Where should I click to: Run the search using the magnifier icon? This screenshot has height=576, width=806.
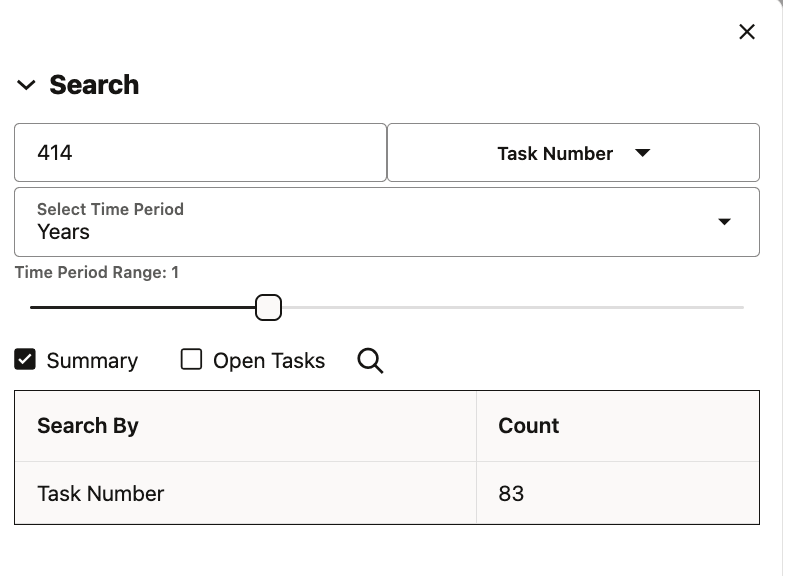pos(369,361)
